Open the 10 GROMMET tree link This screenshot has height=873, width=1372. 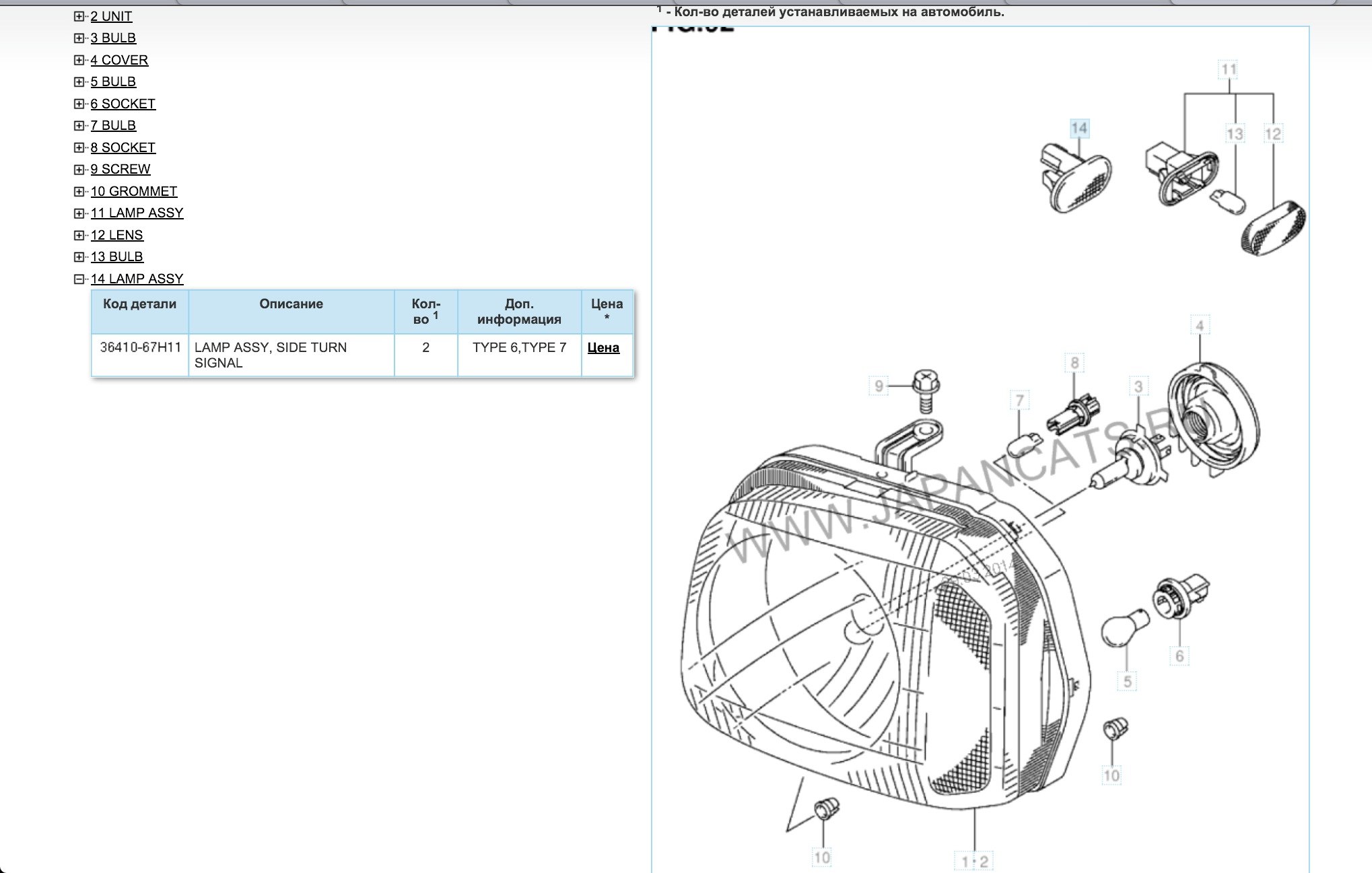pyautogui.click(x=134, y=191)
